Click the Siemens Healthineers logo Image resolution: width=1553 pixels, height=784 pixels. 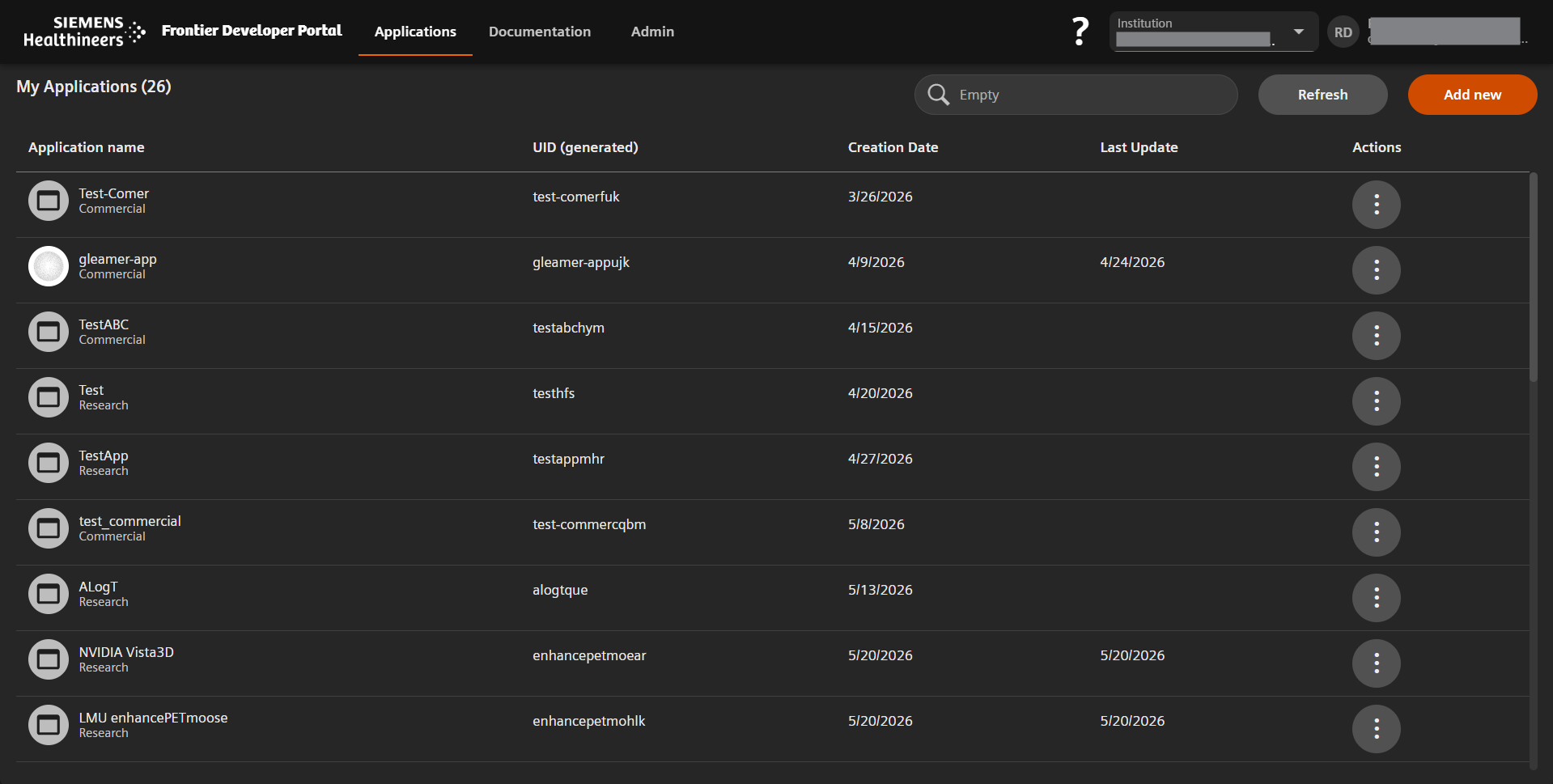pos(84,32)
